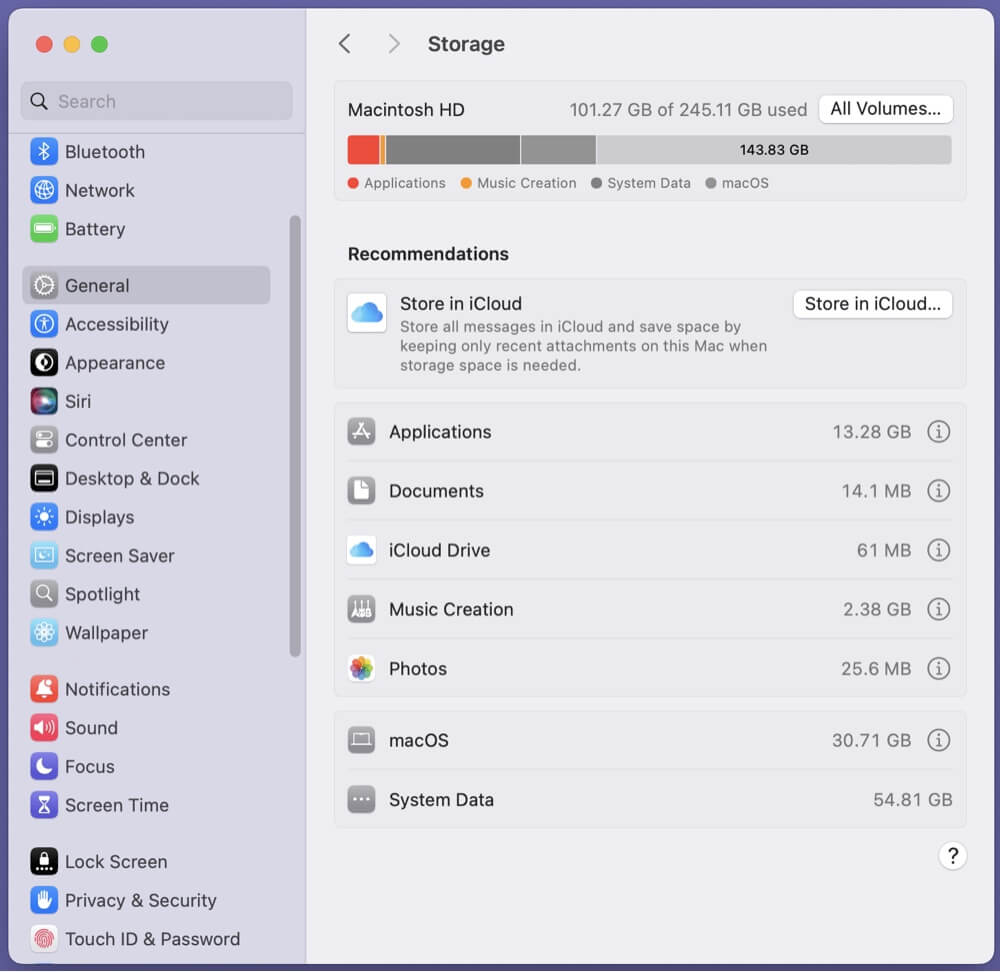Open the Control Center settings pane
Screen dimensions: 1000x972
126,440
